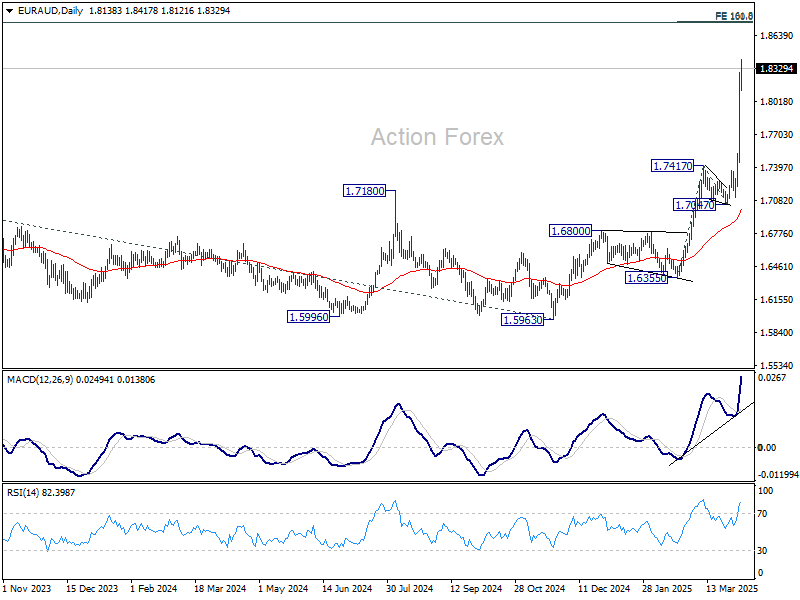The height and width of the screenshot is (600, 800).
Task: Click the 1 May 2024 date label
Action: pos(283,589)
